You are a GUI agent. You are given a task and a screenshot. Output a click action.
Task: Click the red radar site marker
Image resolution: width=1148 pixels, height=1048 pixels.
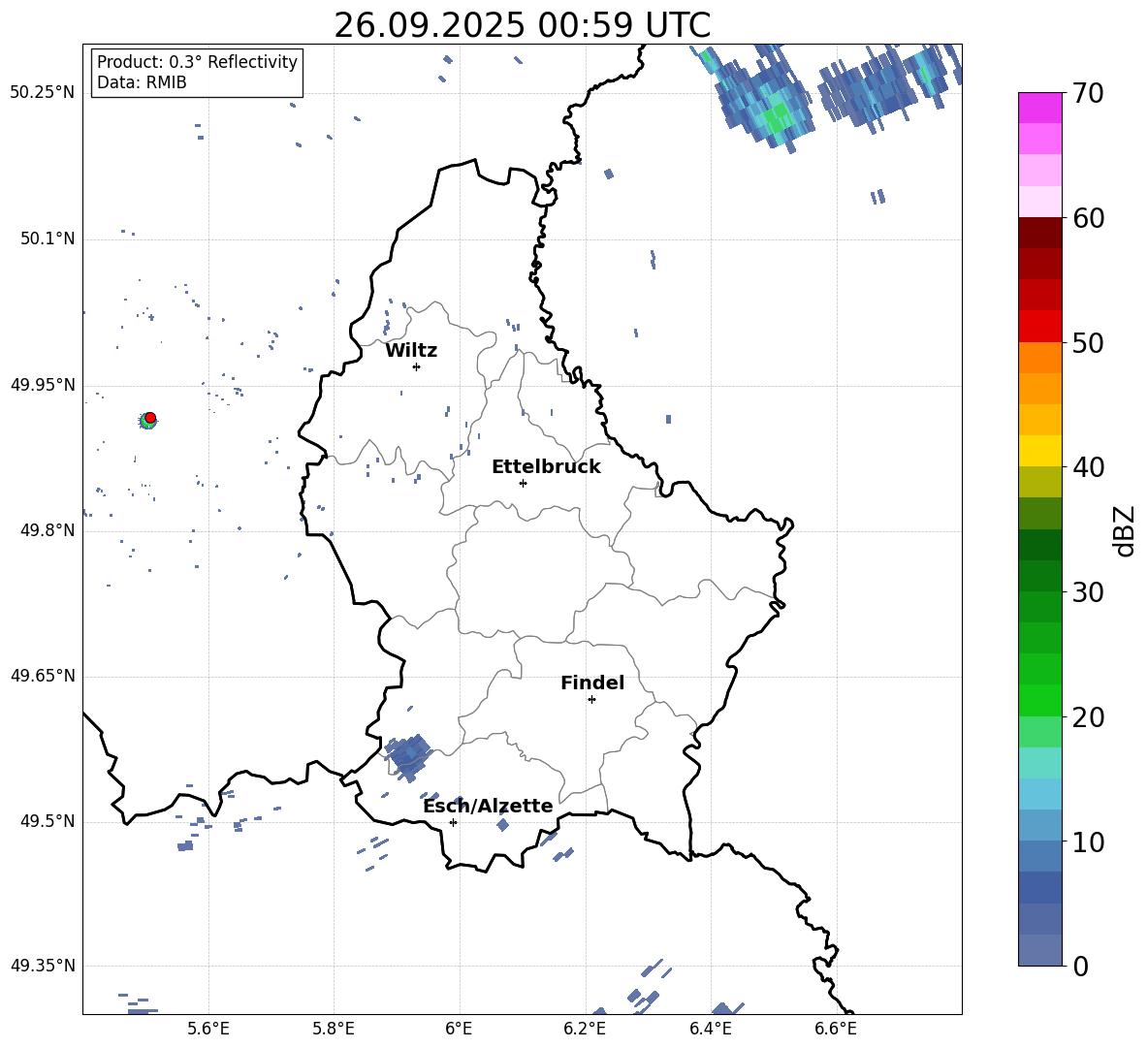pos(150,417)
